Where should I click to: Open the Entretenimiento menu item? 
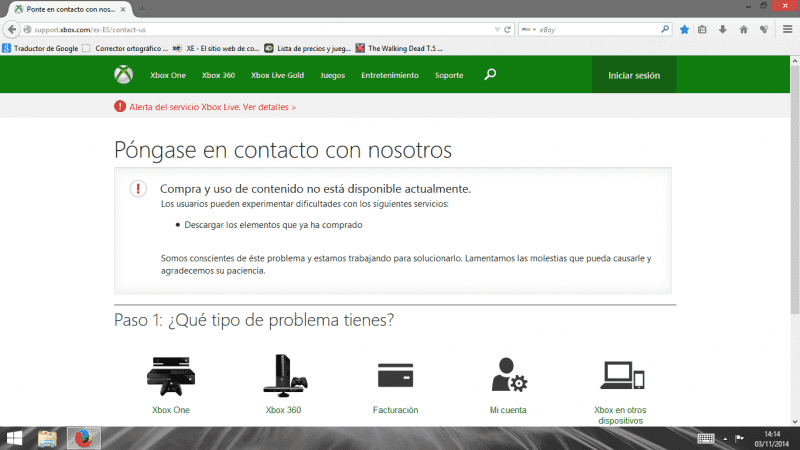point(390,75)
